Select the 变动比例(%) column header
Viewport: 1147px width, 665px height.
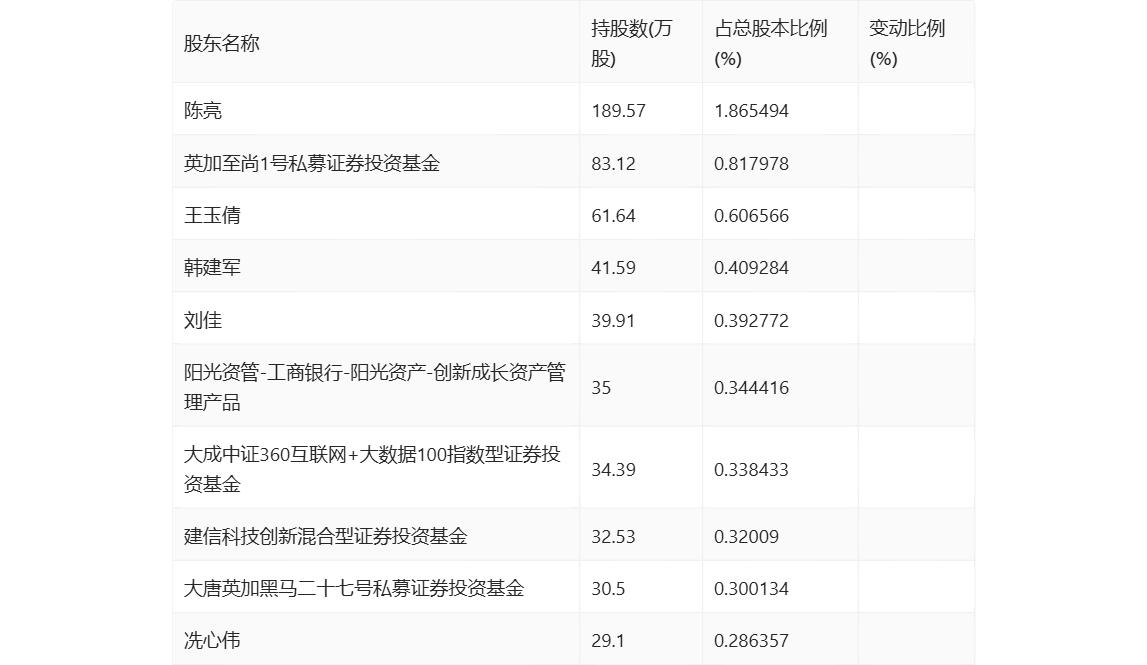(x=907, y=43)
